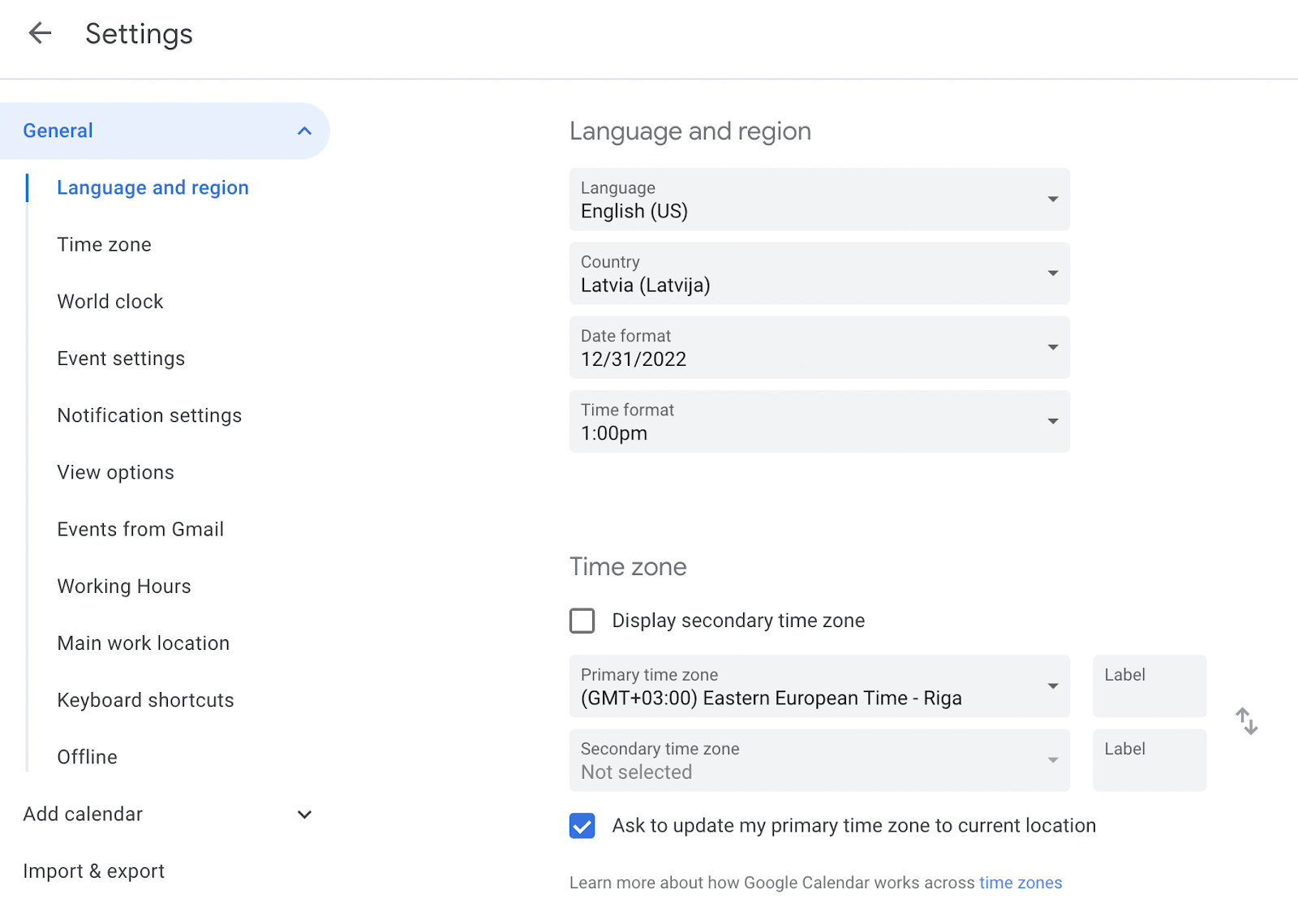Open Import & export section
This screenshot has height=924, width=1298.
(x=93, y=871)
